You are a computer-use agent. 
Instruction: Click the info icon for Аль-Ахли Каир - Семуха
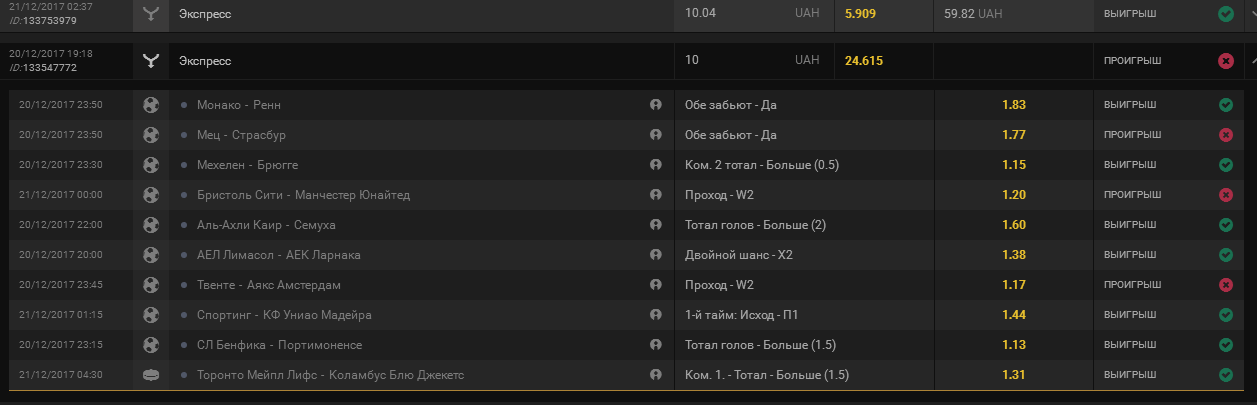656,225
